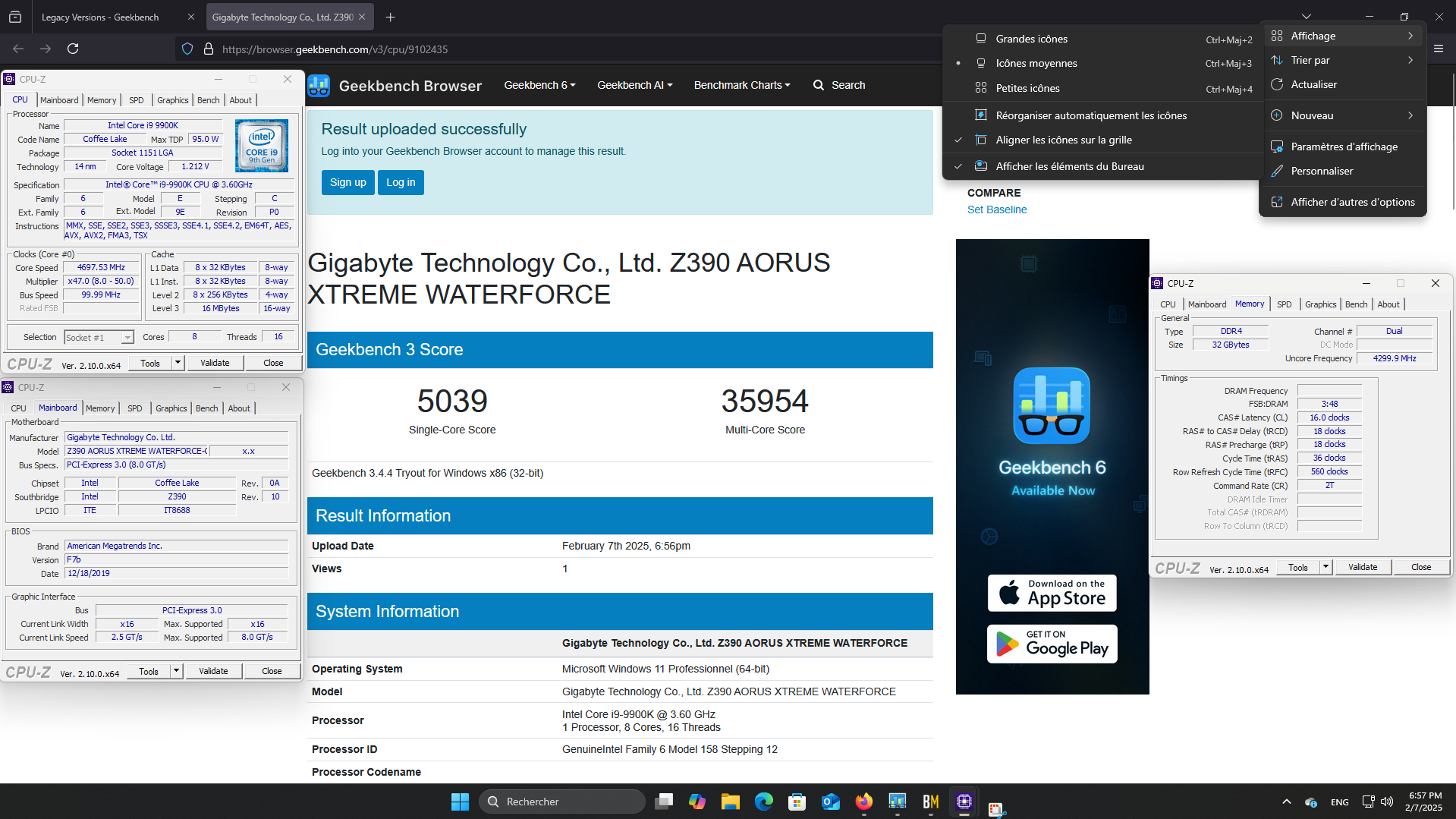Screen dimensions: 1456x819
Task: Click Personnaliser in context menu
Action: point(1343,171)
